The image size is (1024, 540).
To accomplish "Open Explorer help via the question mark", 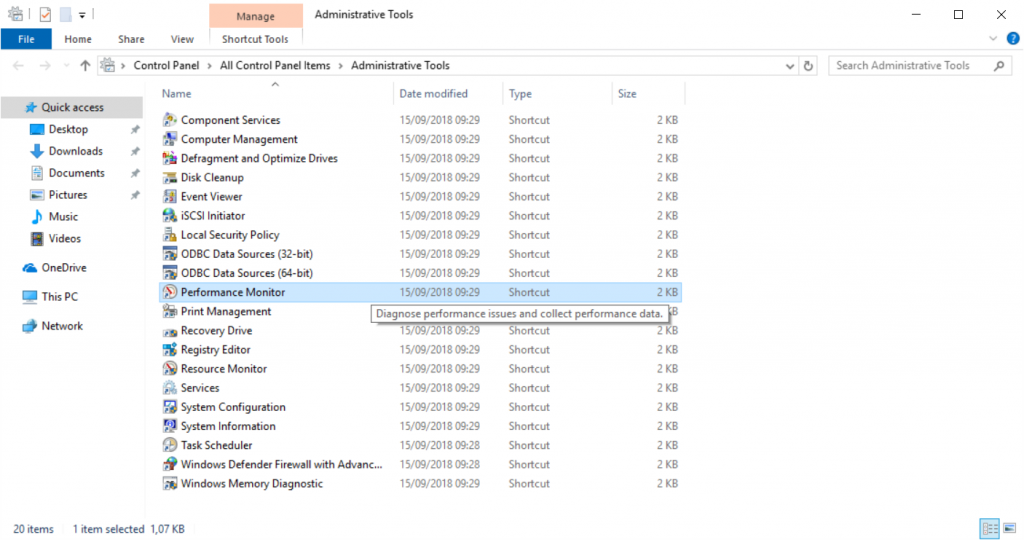I will (1013, 39).
